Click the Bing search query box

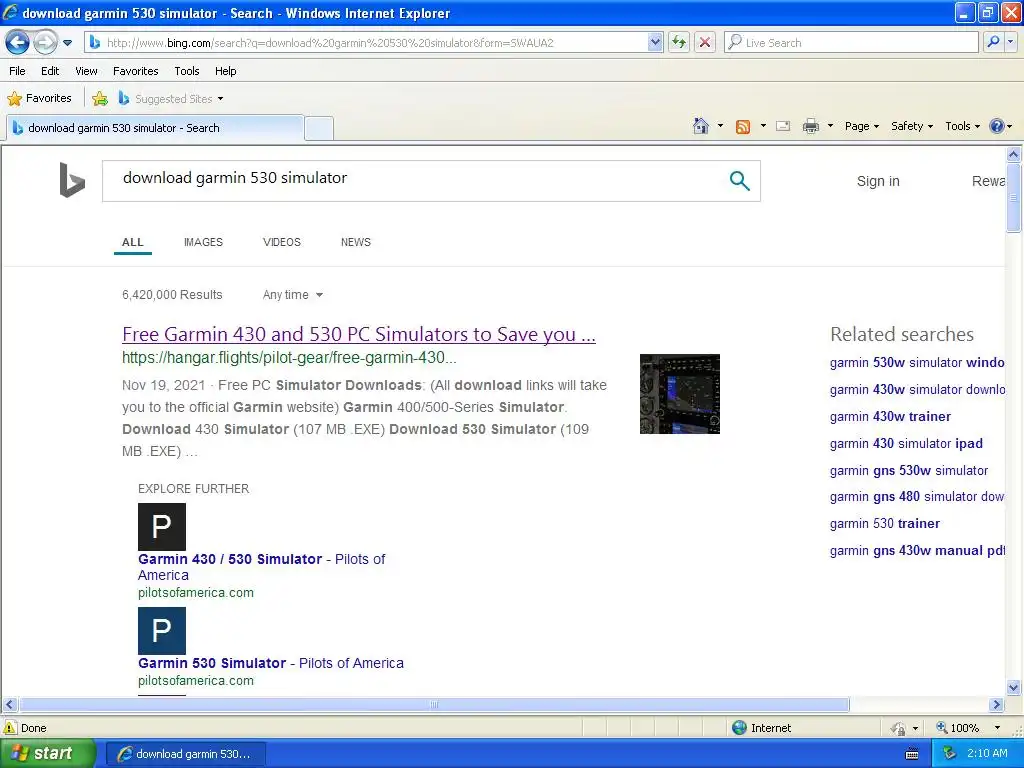[418, 180]
